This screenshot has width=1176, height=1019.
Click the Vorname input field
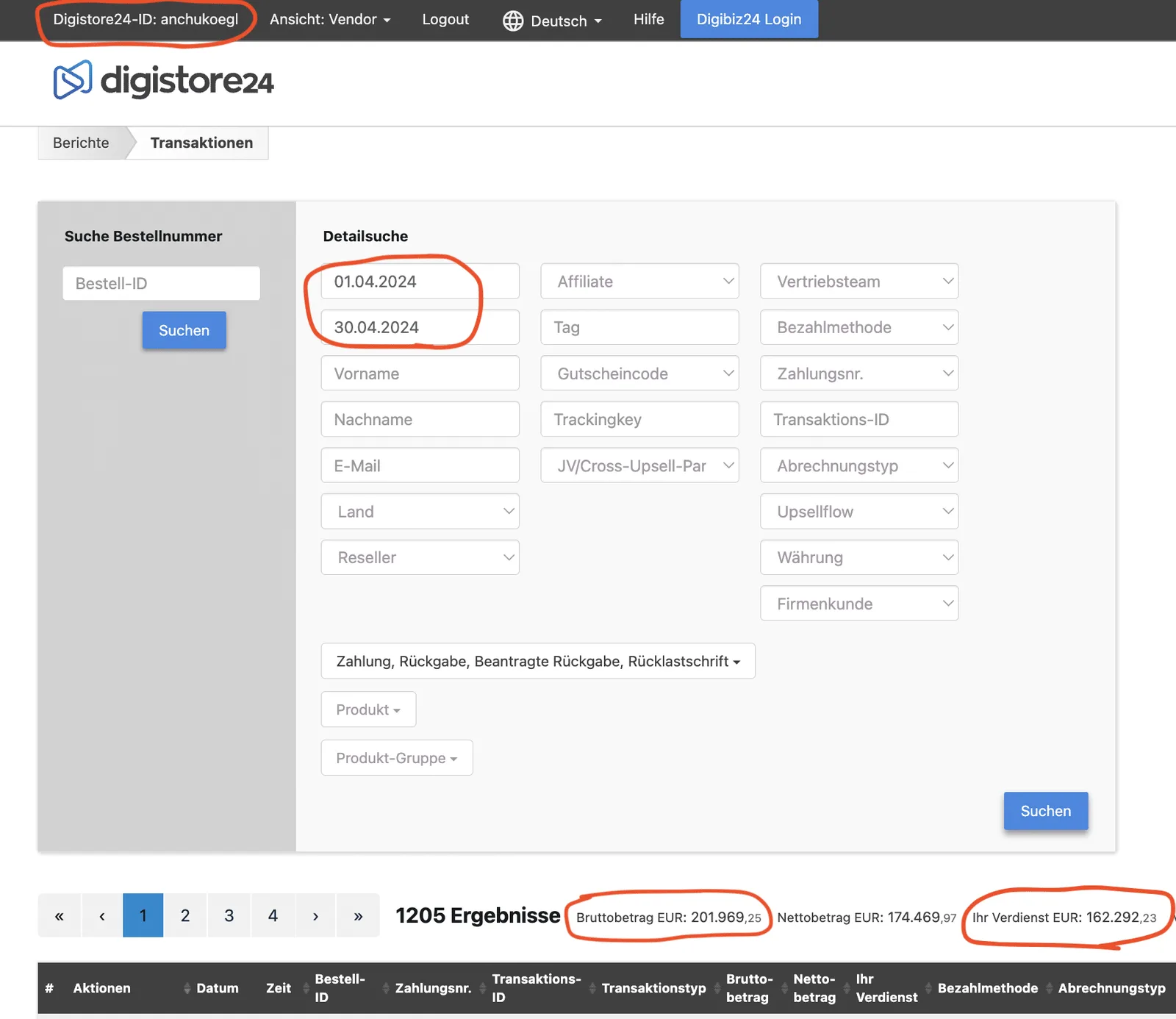tap(420, 373)
